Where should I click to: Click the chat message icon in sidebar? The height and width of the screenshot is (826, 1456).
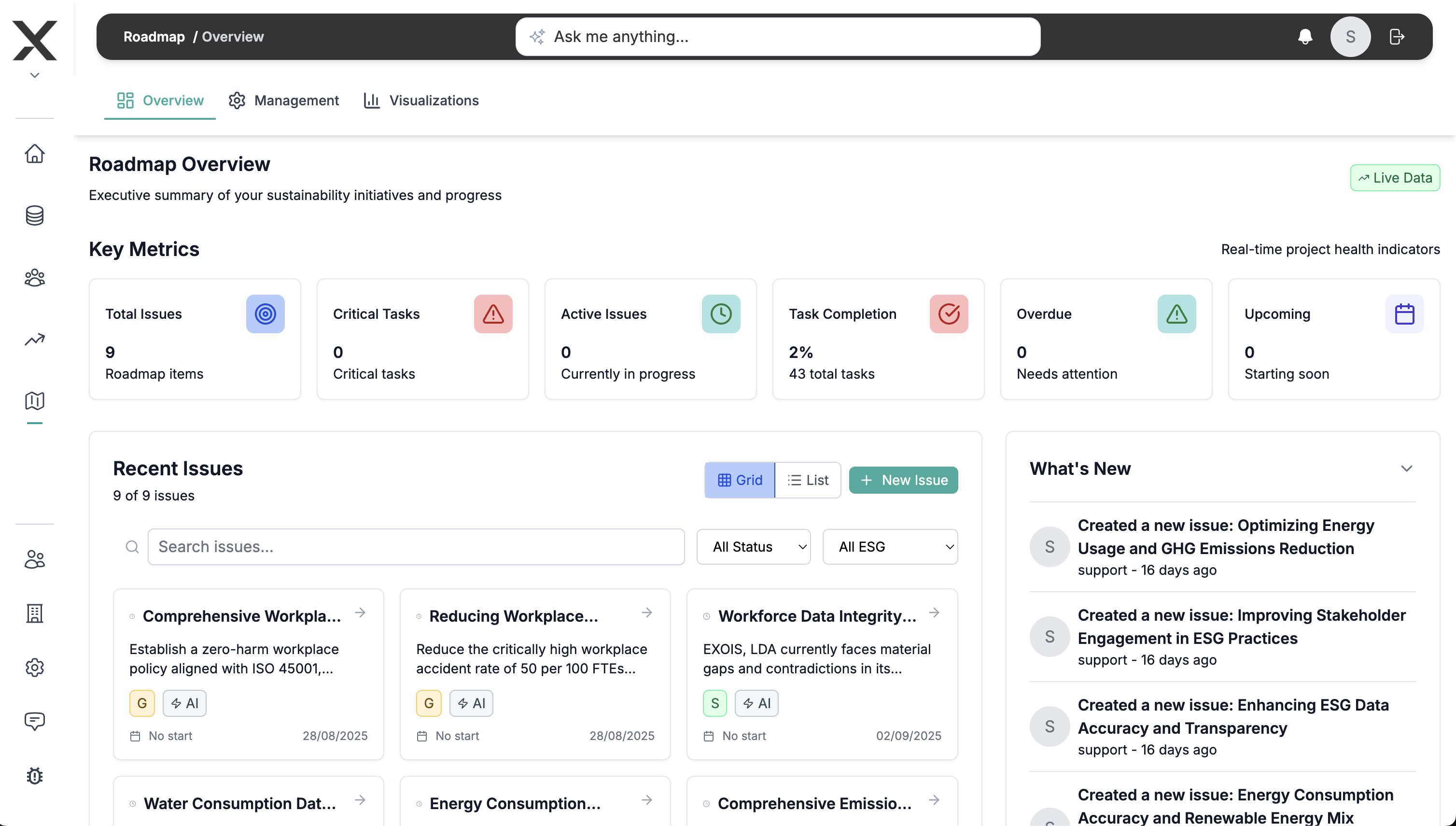(x=35, y=721)
